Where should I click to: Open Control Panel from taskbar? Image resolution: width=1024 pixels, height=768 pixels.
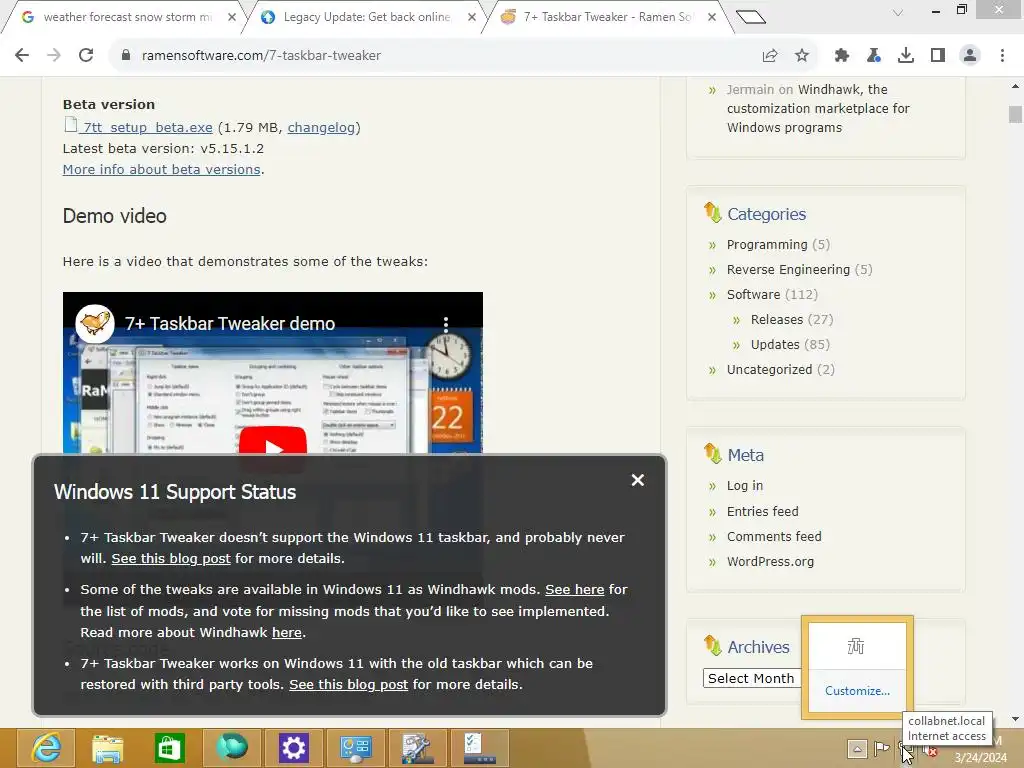(356, 748)
